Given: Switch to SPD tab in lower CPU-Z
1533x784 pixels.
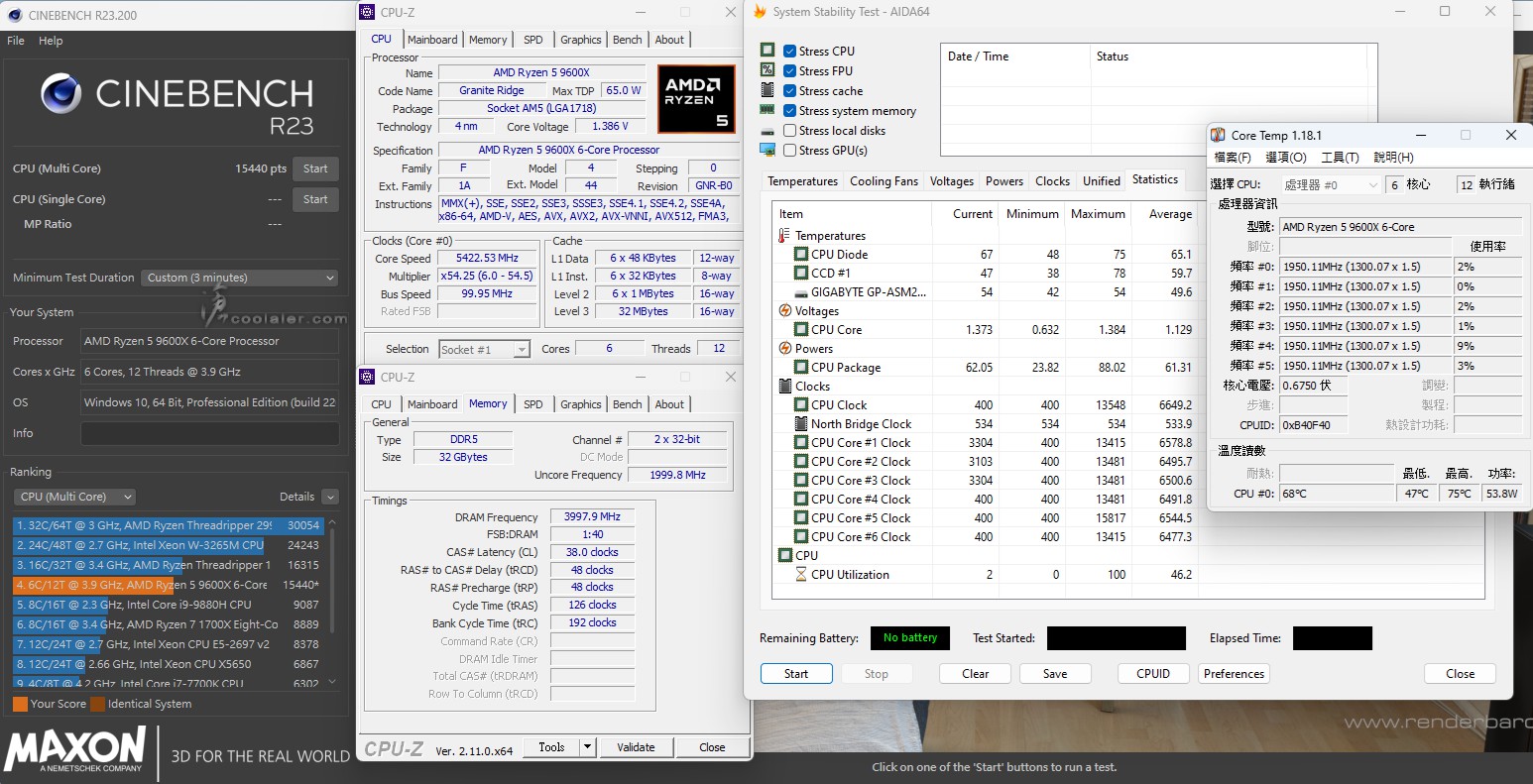Looking at the screenshot, I should point(533,404).
